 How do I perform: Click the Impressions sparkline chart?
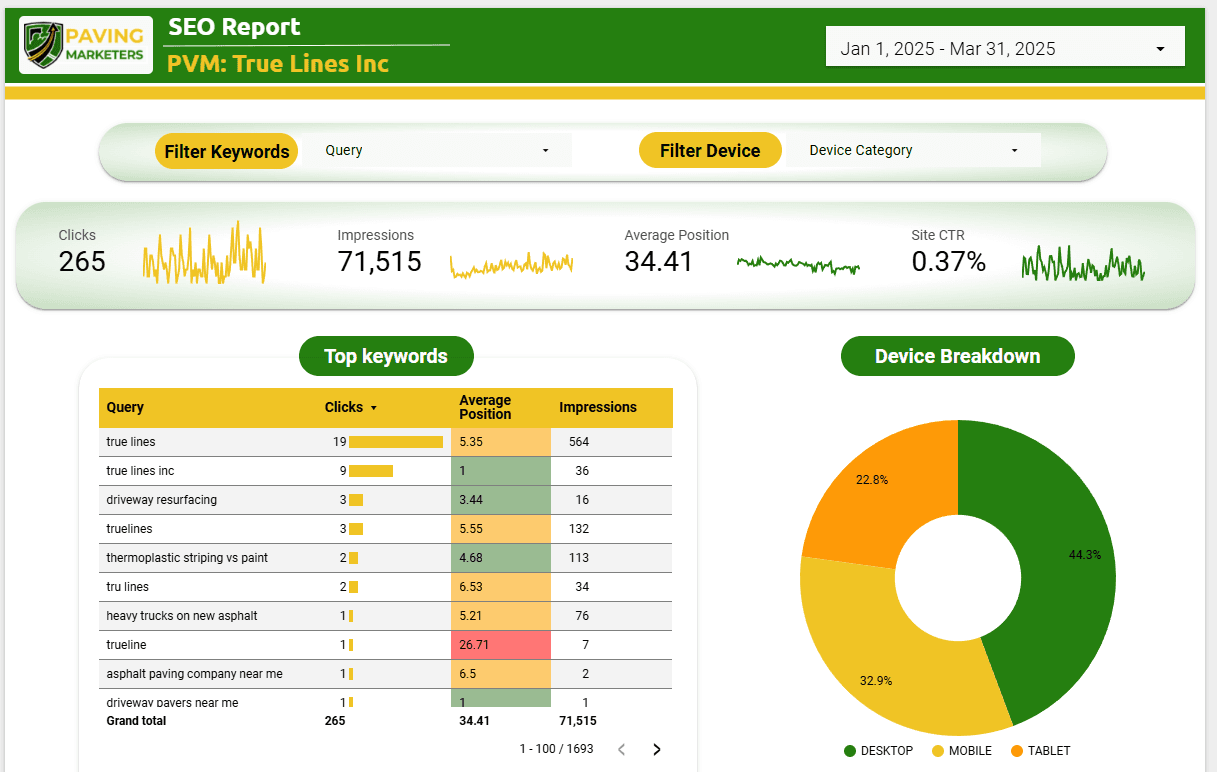(511, 264)
